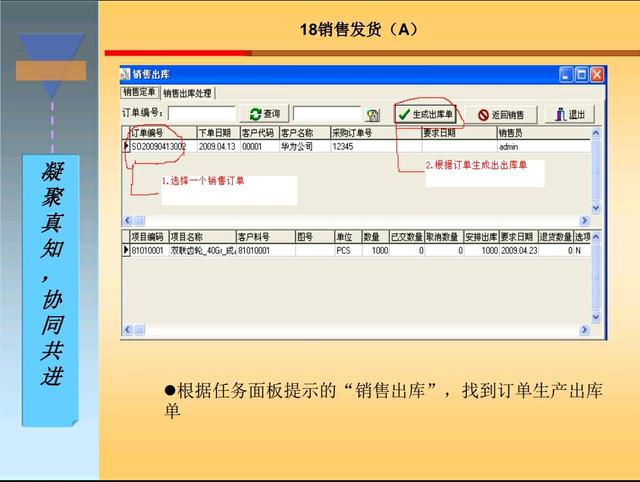Switch to the 销售出库处理 tab
Viewport: 640px width, 482px height.
pyautogui.click(x=188, y=93)
